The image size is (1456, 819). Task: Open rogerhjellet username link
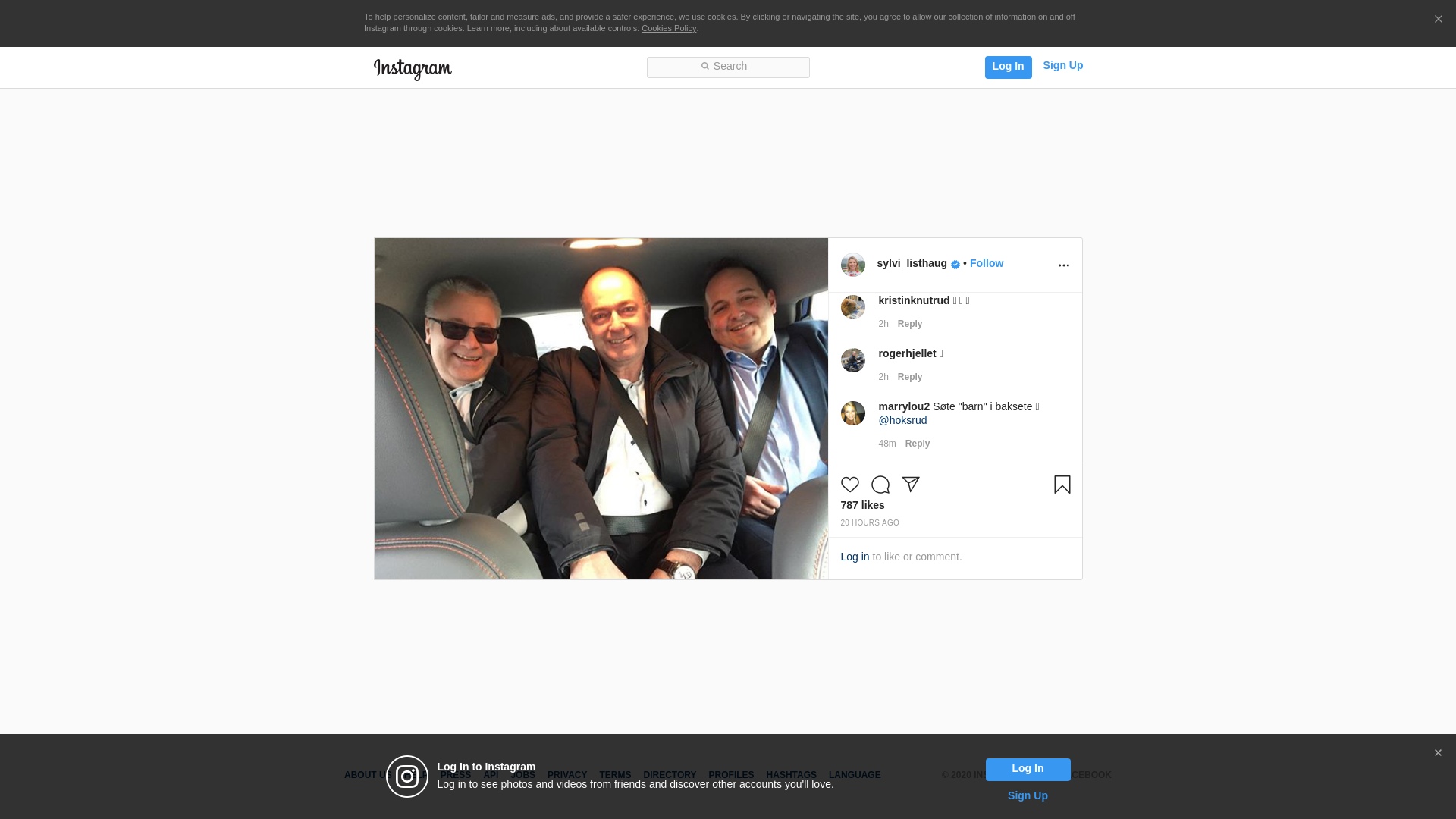[907, 353]
